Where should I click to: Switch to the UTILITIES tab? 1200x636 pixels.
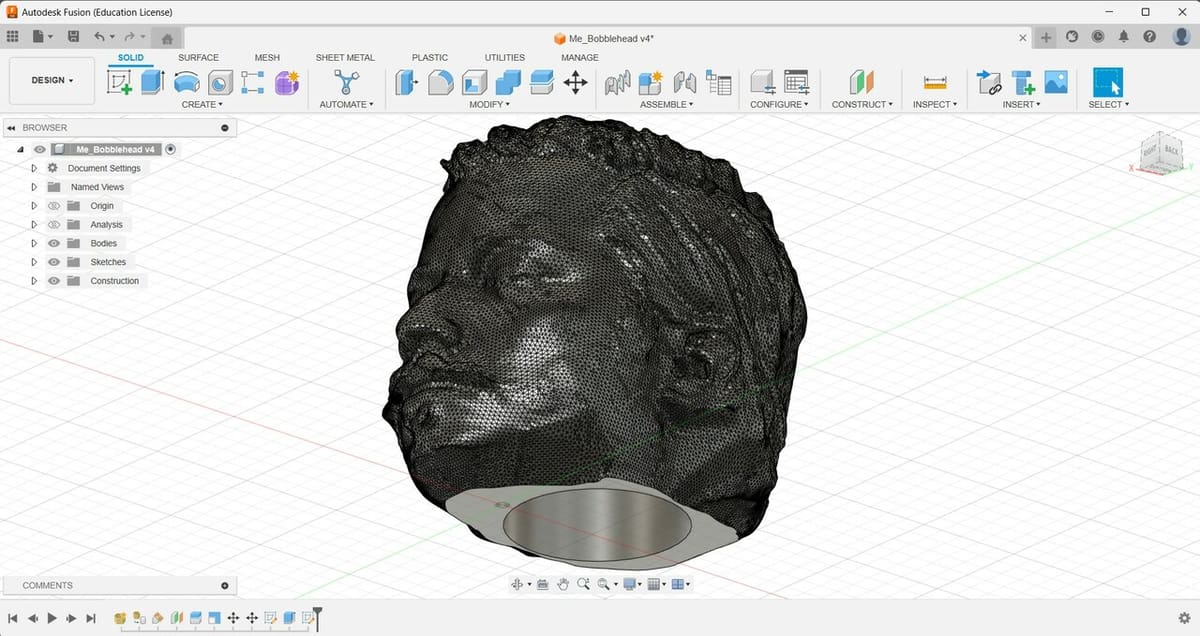(x=505, y=58)
